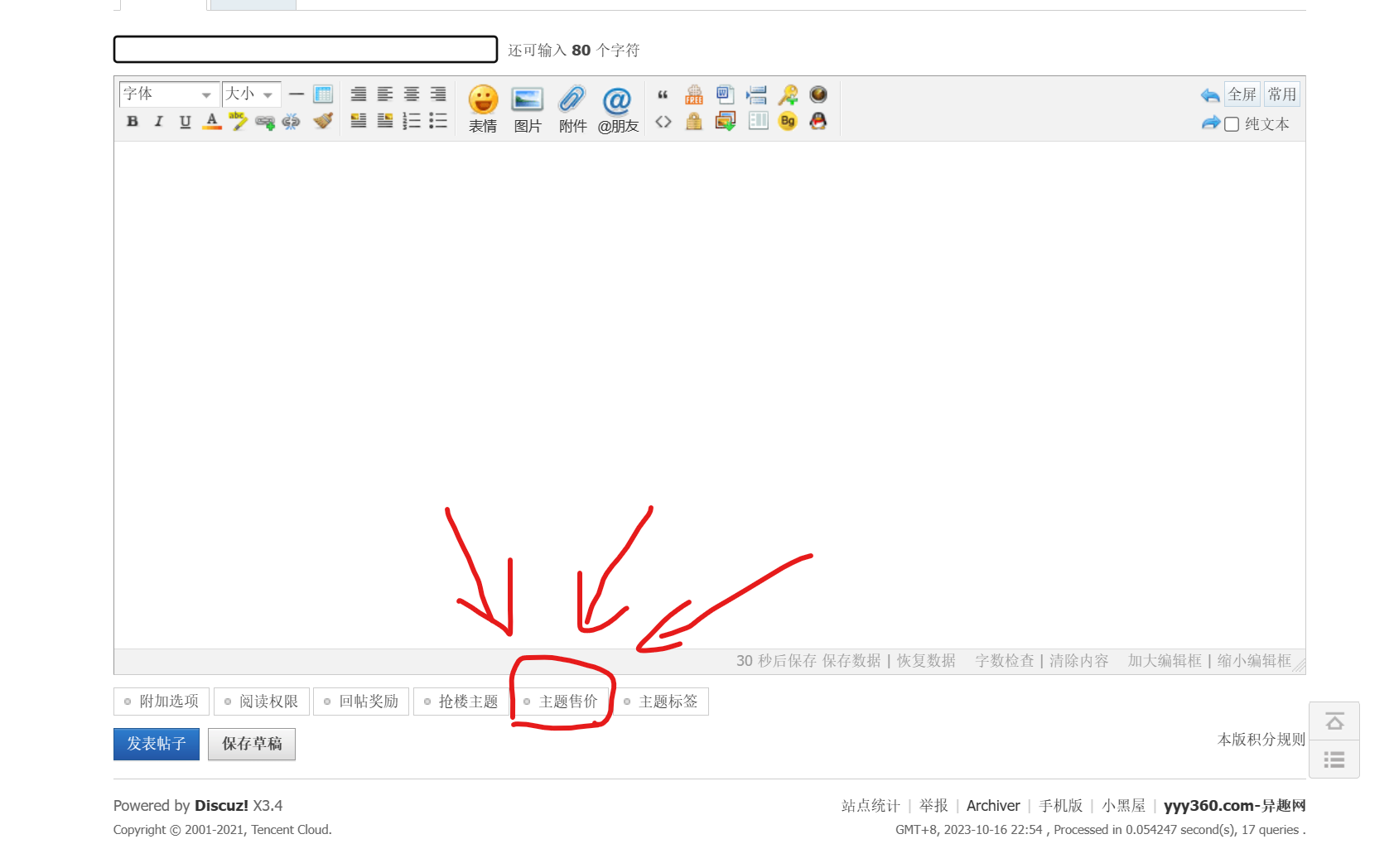Click the 附件 paperclip attachment icon
1394x868 pixels.
point(572,108)
